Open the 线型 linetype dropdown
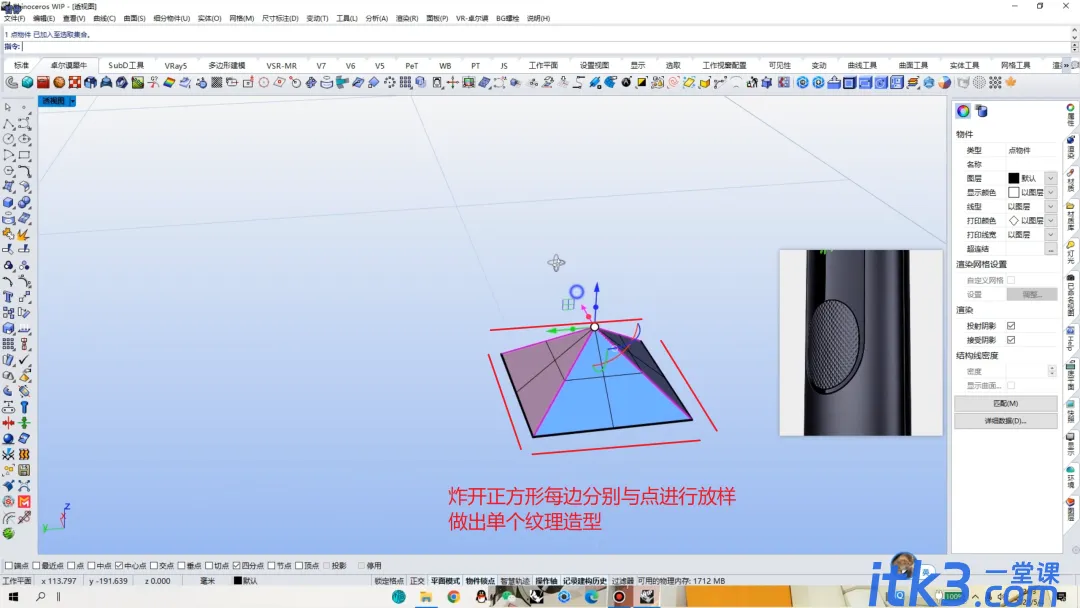The width and height of the screenshot is (1080, 608). tap(1050, 207)
